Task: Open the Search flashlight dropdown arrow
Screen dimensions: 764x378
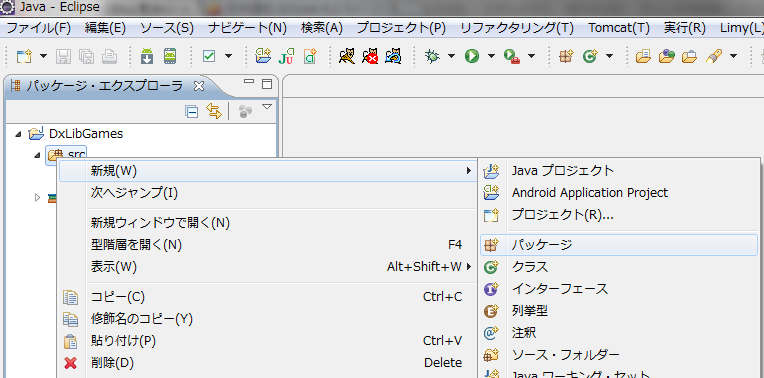Action: click(x=733, y=57)
